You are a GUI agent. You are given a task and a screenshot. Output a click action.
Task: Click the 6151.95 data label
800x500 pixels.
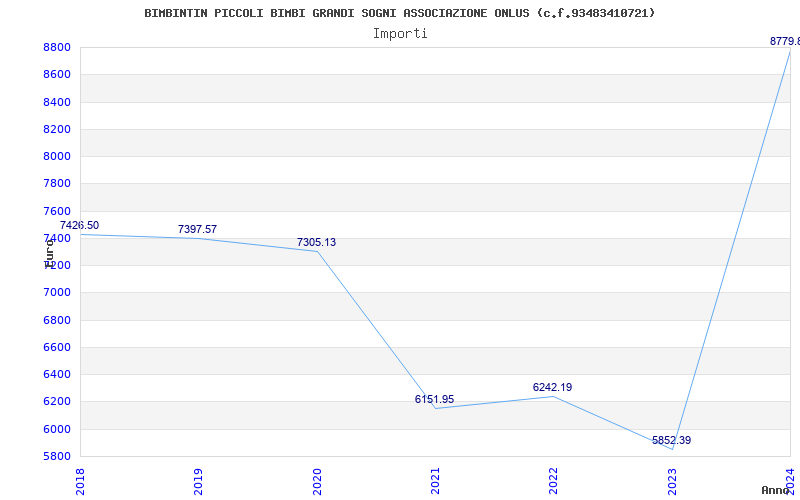click(x=434, y=399)
